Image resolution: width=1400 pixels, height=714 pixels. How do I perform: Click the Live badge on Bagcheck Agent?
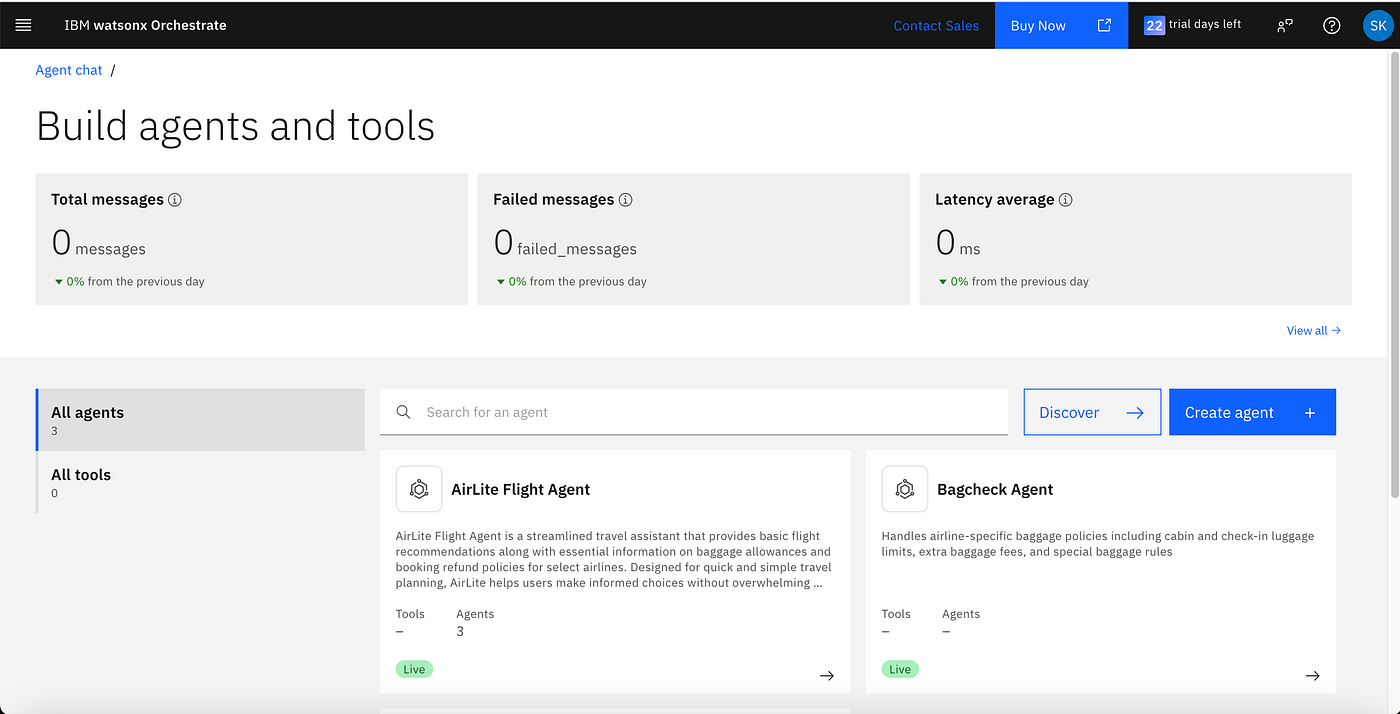pyautogui.click(x=900, y=669)
